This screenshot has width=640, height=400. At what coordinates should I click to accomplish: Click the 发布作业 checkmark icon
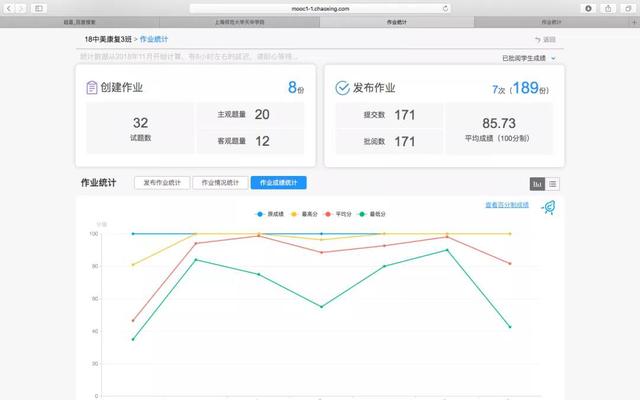(342, 87)
